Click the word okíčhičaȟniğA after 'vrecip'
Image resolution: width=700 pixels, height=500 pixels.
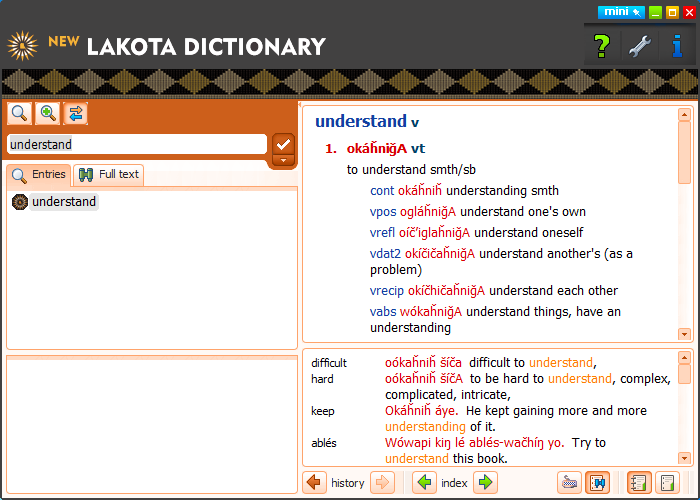446,291
